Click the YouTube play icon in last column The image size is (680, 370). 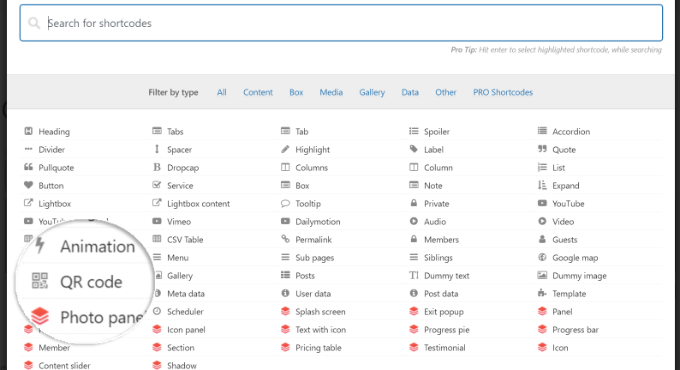pyautogui.click(x=542, y=203)
